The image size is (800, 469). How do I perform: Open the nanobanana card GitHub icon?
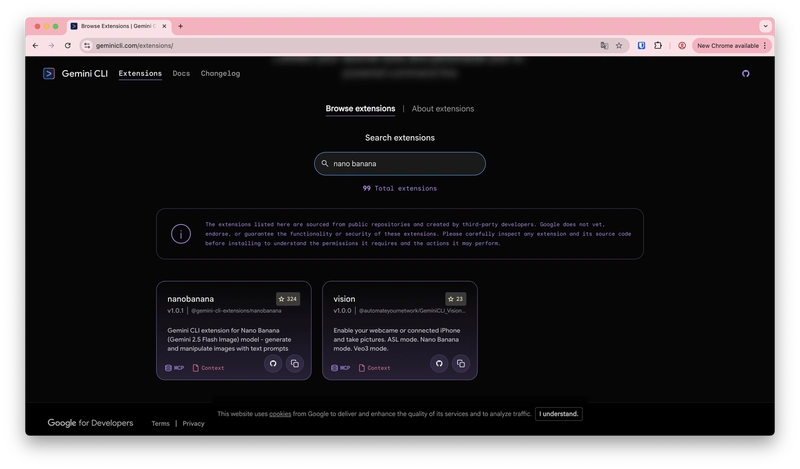tap(273, 363)
